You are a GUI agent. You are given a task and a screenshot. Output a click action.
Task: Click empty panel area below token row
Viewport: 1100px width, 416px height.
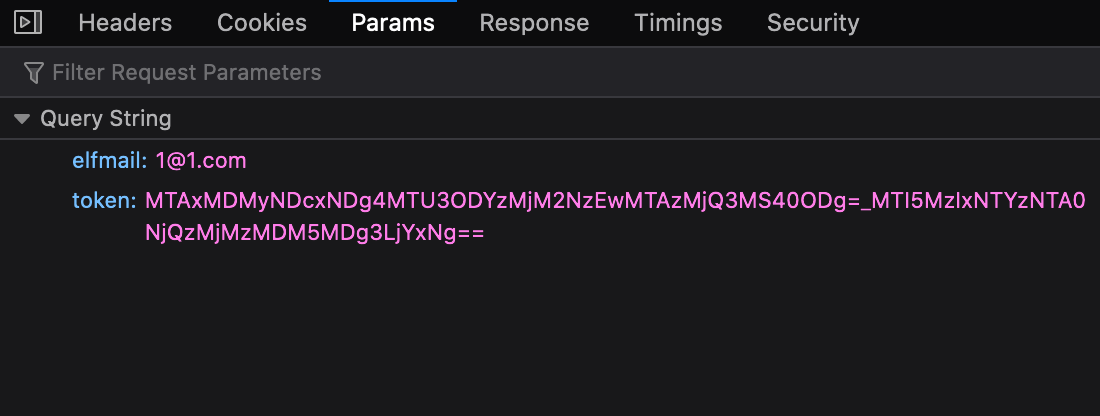point(550,330)
